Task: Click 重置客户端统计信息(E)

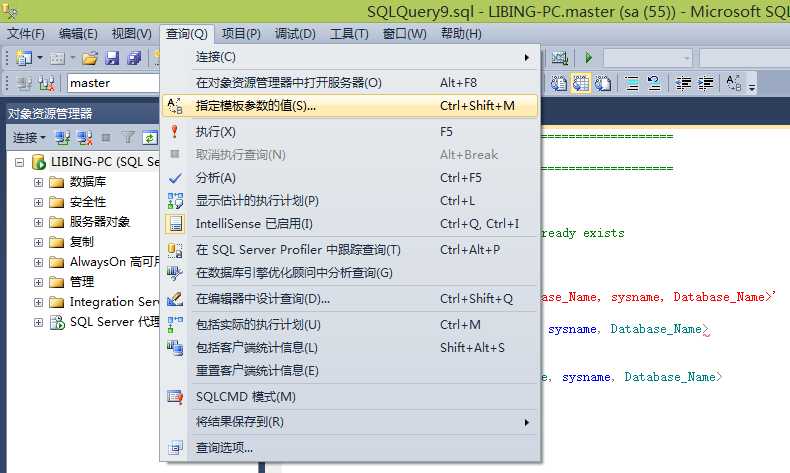Action: (x=350, y=371)
